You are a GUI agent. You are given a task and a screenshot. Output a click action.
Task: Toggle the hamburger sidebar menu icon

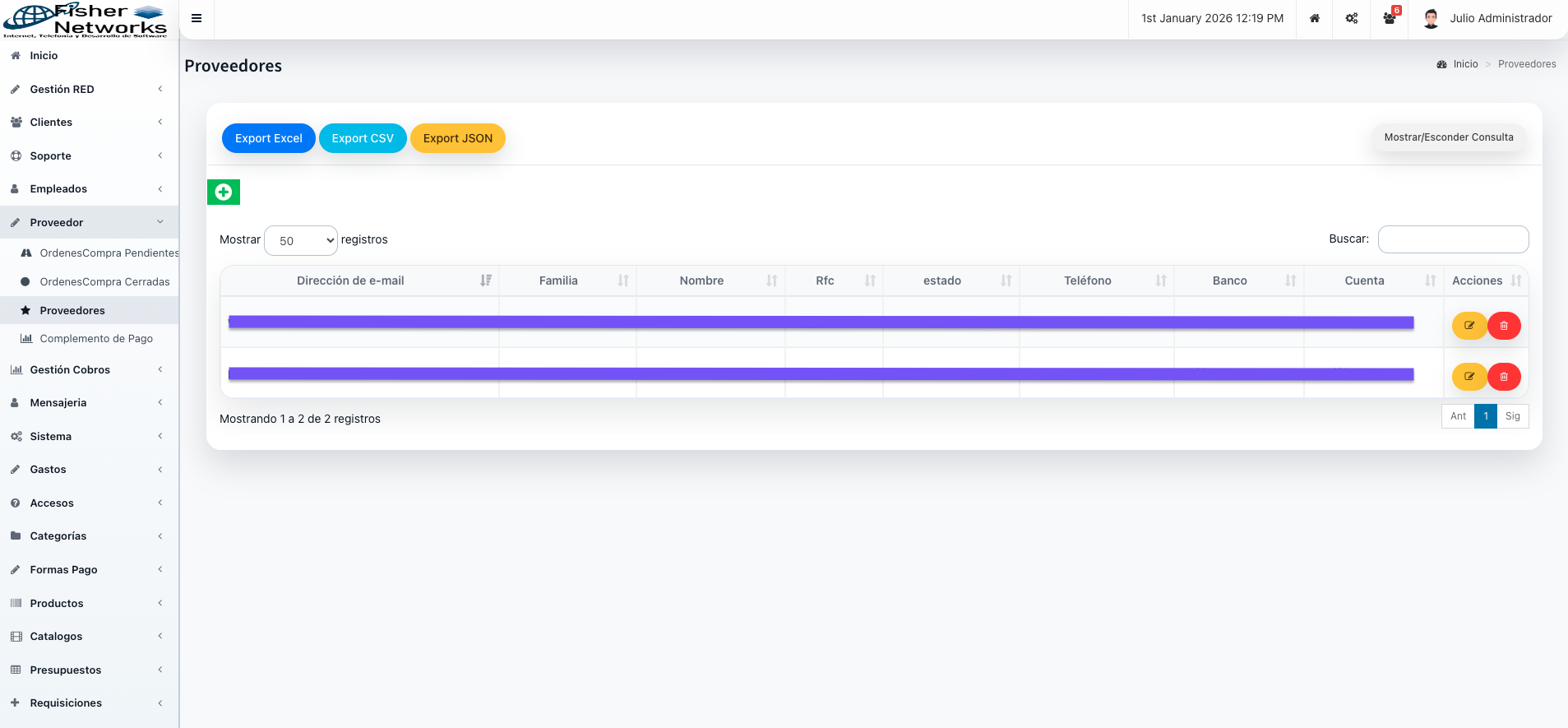197,18
